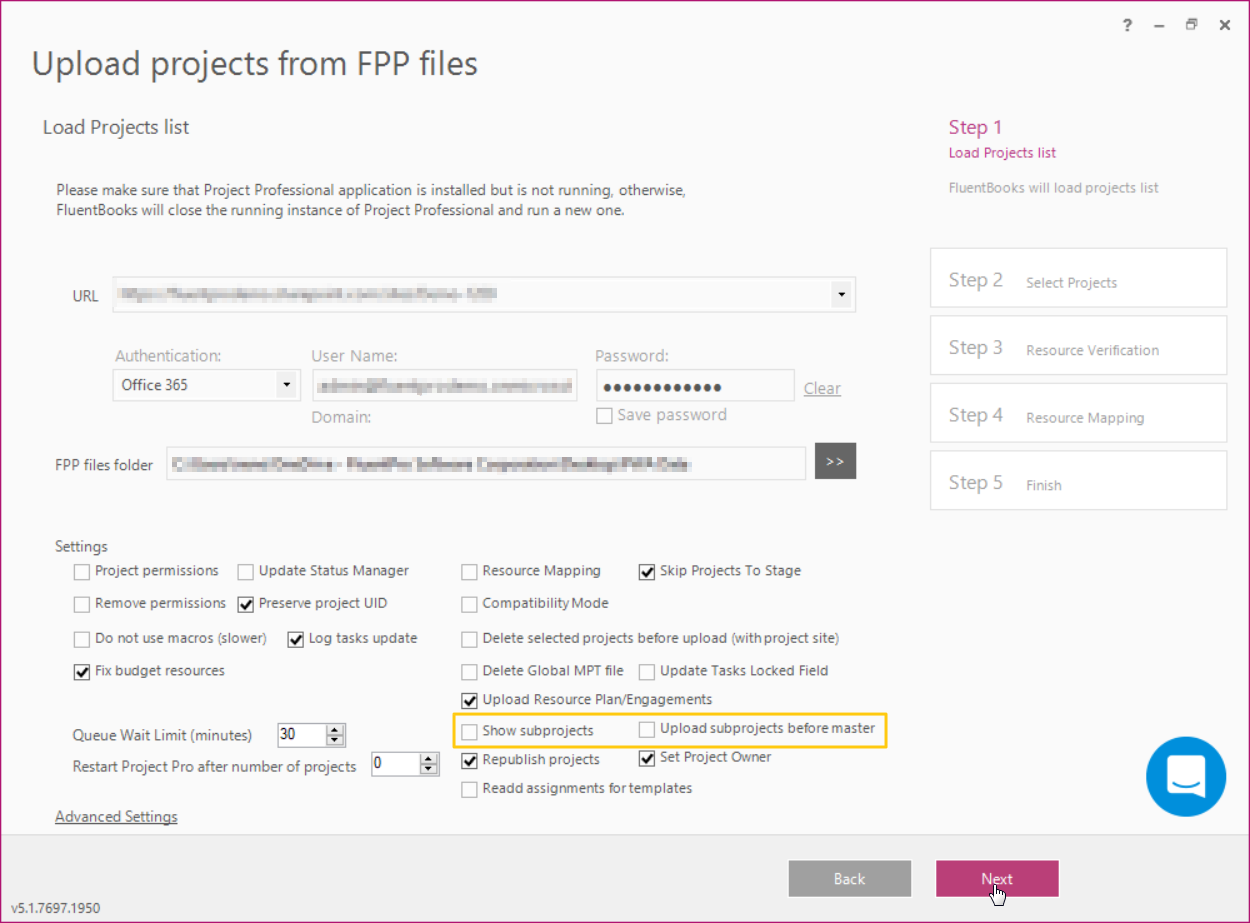Select Step 2 Select Projects

point(1078,278)
